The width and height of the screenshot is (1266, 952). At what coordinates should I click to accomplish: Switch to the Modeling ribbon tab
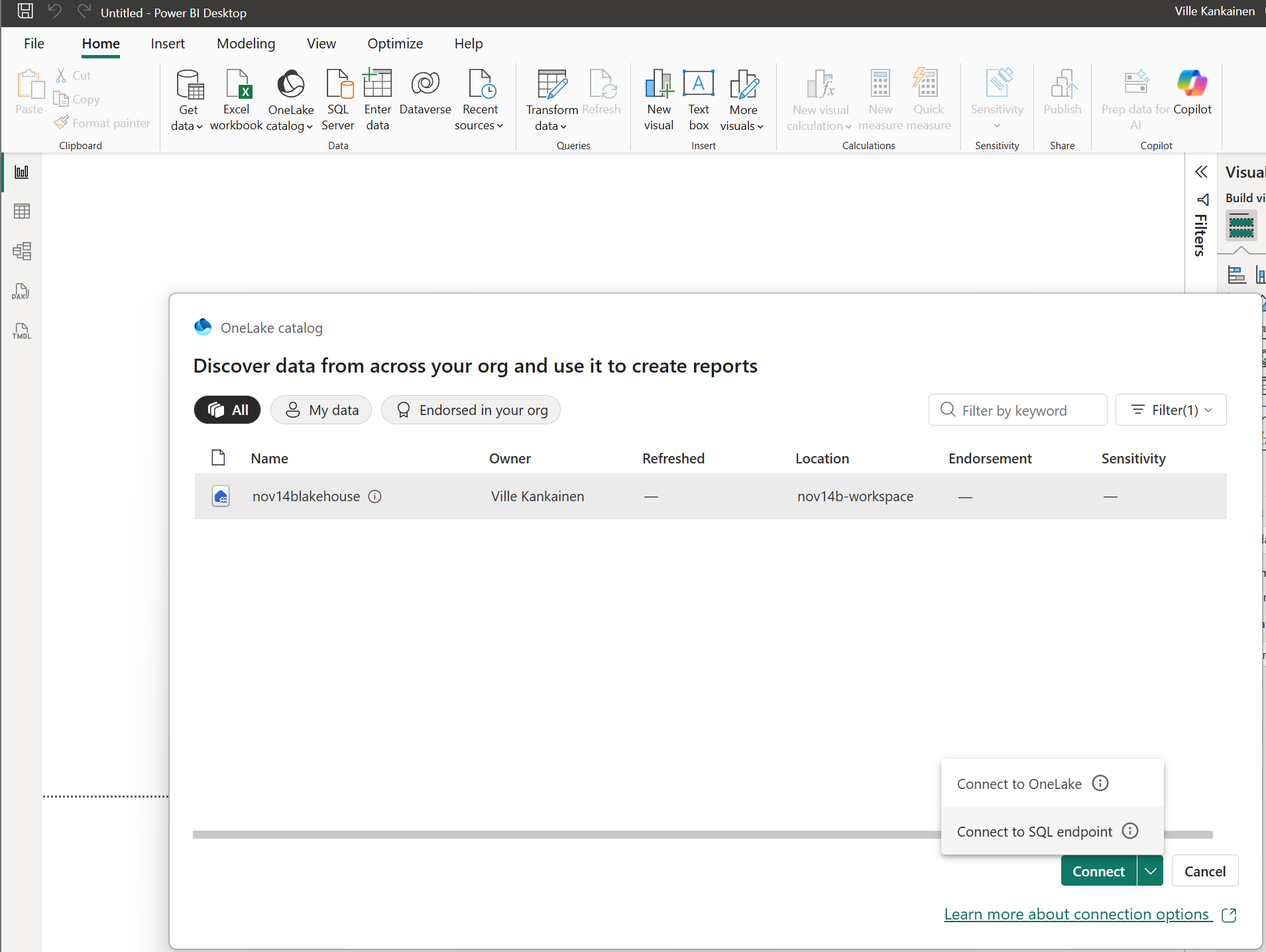click(245, 43)
